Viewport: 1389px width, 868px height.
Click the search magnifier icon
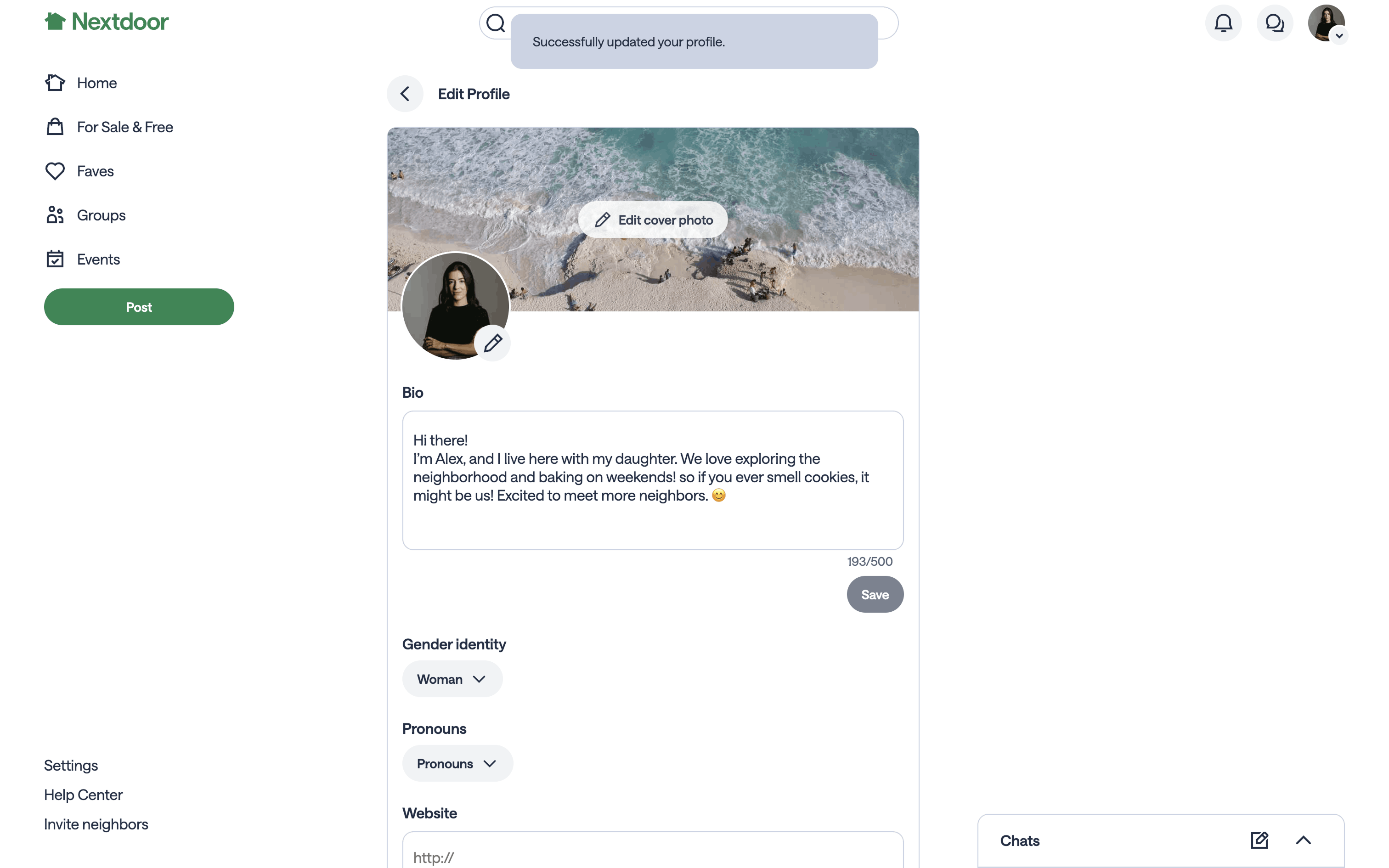[x=495, y=23]
